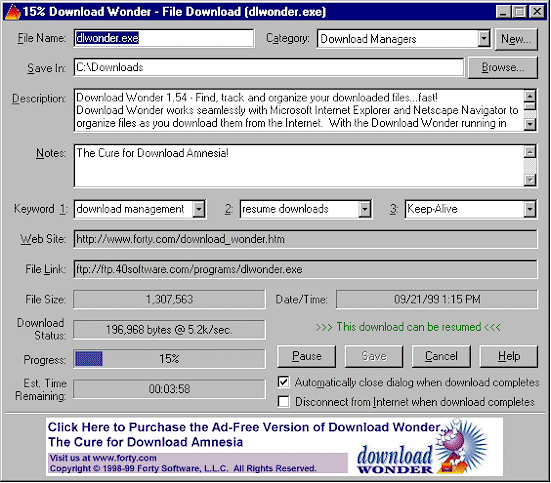Click the File Link ftp address field
The width and height of the screenshot is (551, 483).
(x=305, y=269)
